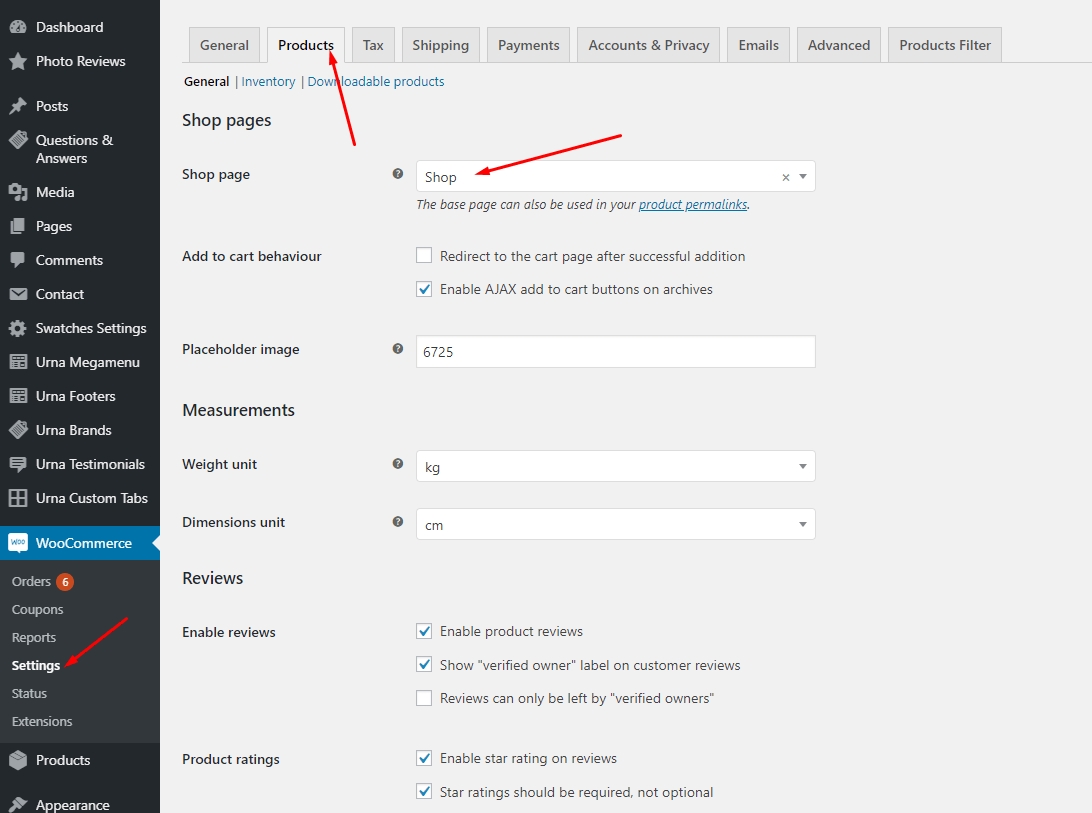Click help icon beside Placeholder image

click(x=398, y=349)
